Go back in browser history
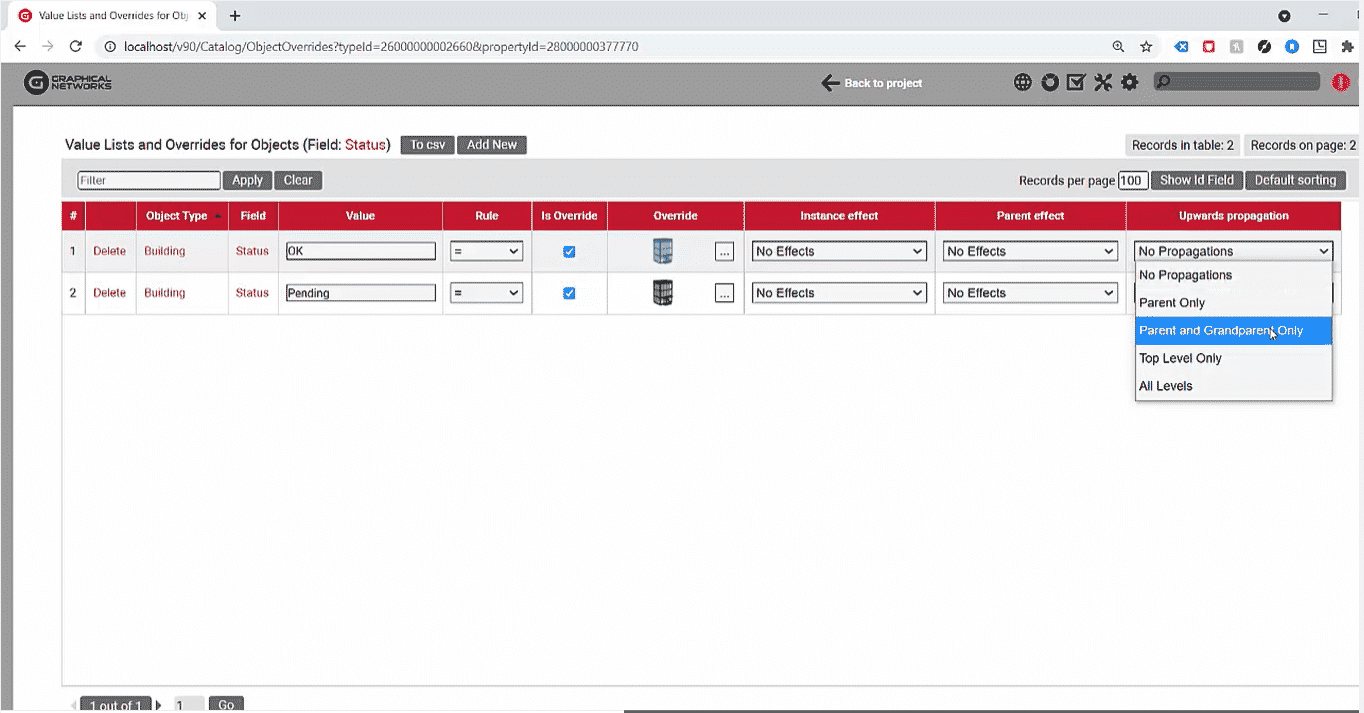The height and width of the screenshot is (713, 1364). click(20, 46)
